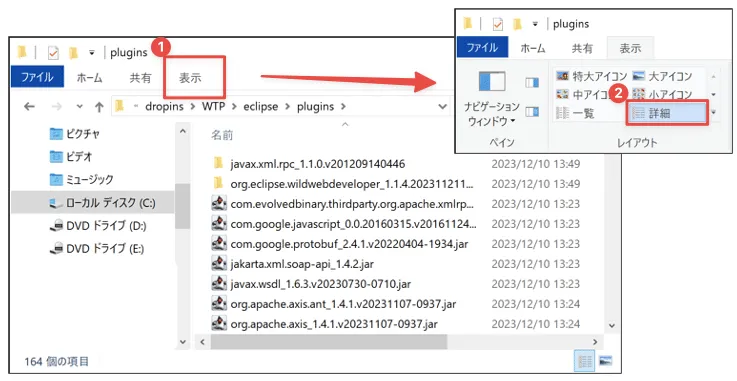This screenshot has width=737, height=381.
Task: Click properties checkmark icon in main title bar
Action: (x=53, y=53)
